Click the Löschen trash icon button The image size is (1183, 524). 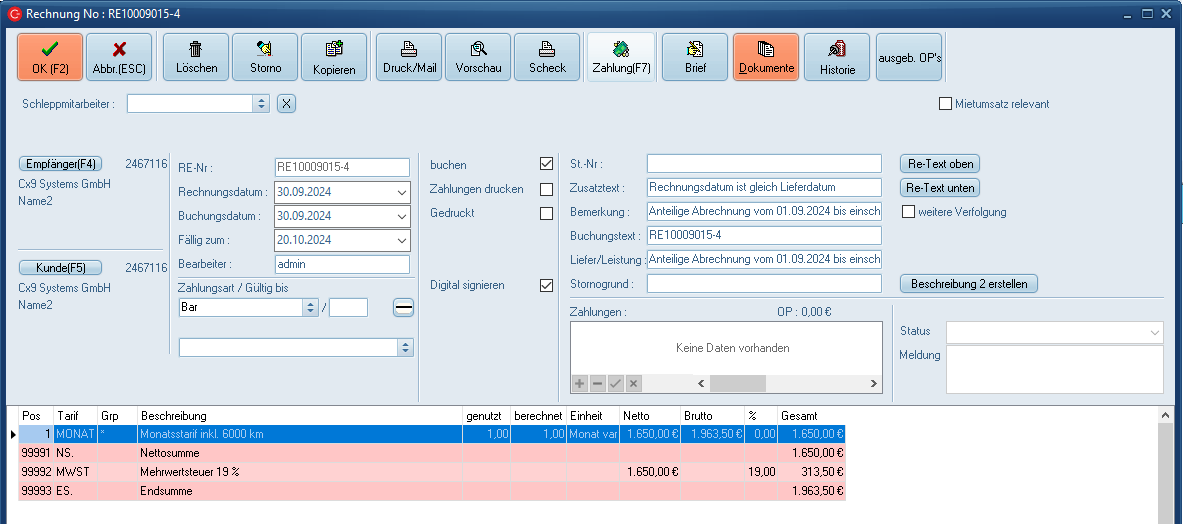(x=196, y=57)
